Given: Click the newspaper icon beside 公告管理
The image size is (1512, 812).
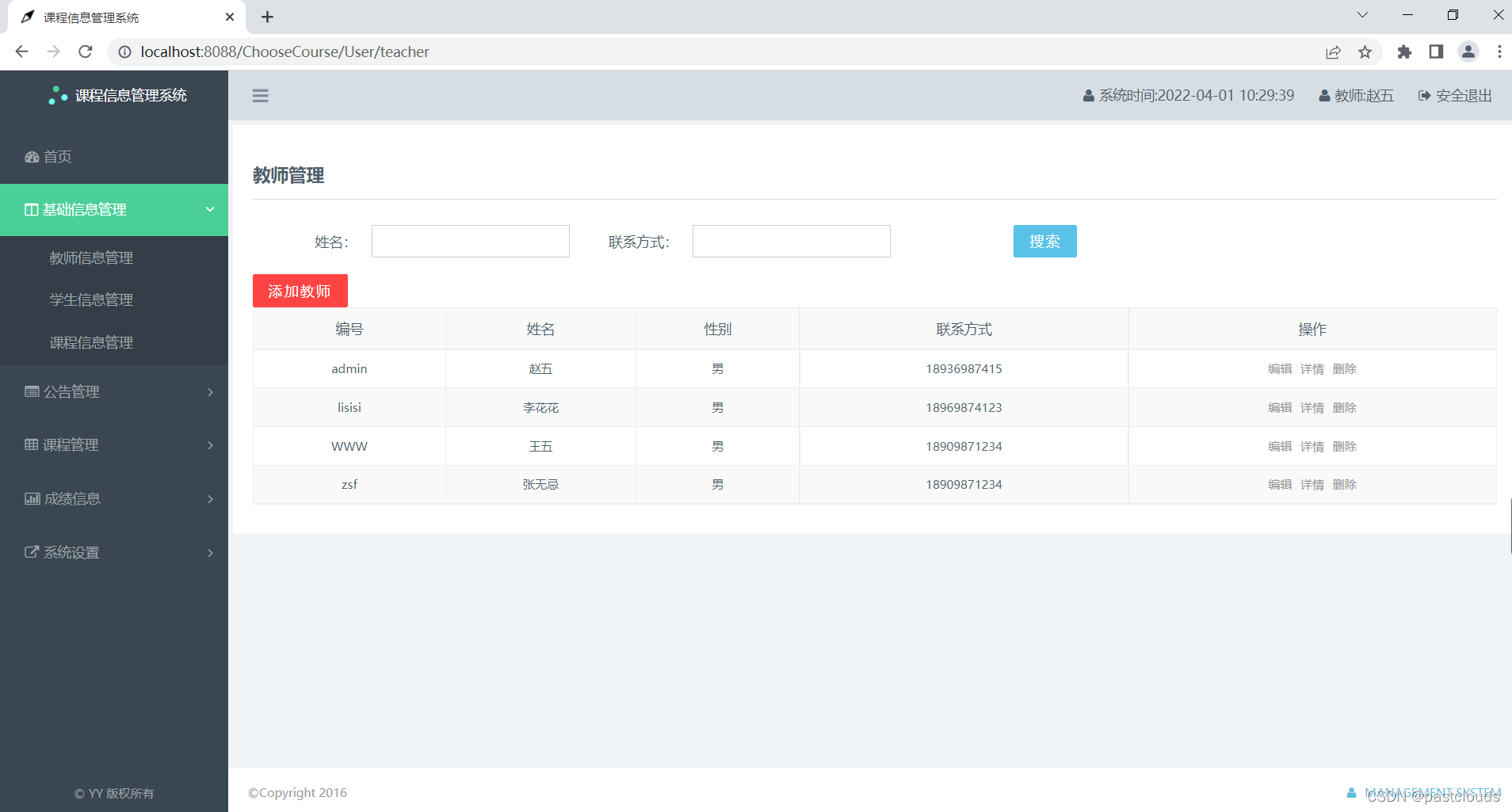Looking at the screenshot, I should [31, 391].
